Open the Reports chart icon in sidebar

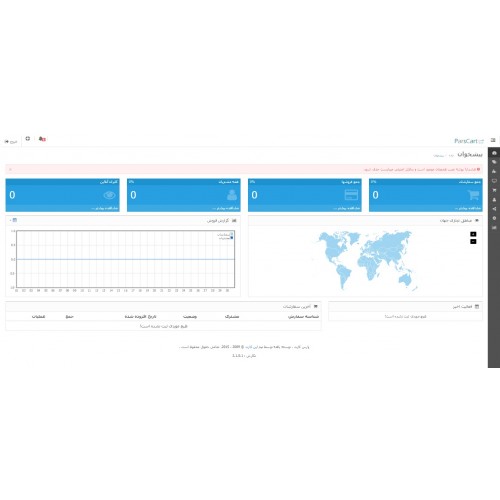tap(494, 228)
